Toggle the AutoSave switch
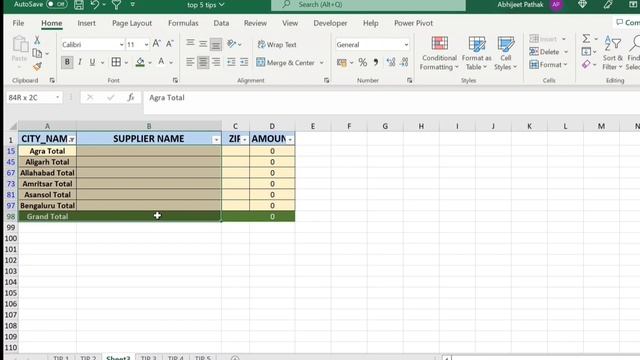Screen dimensions: 640x360 (x=57, y=4)
